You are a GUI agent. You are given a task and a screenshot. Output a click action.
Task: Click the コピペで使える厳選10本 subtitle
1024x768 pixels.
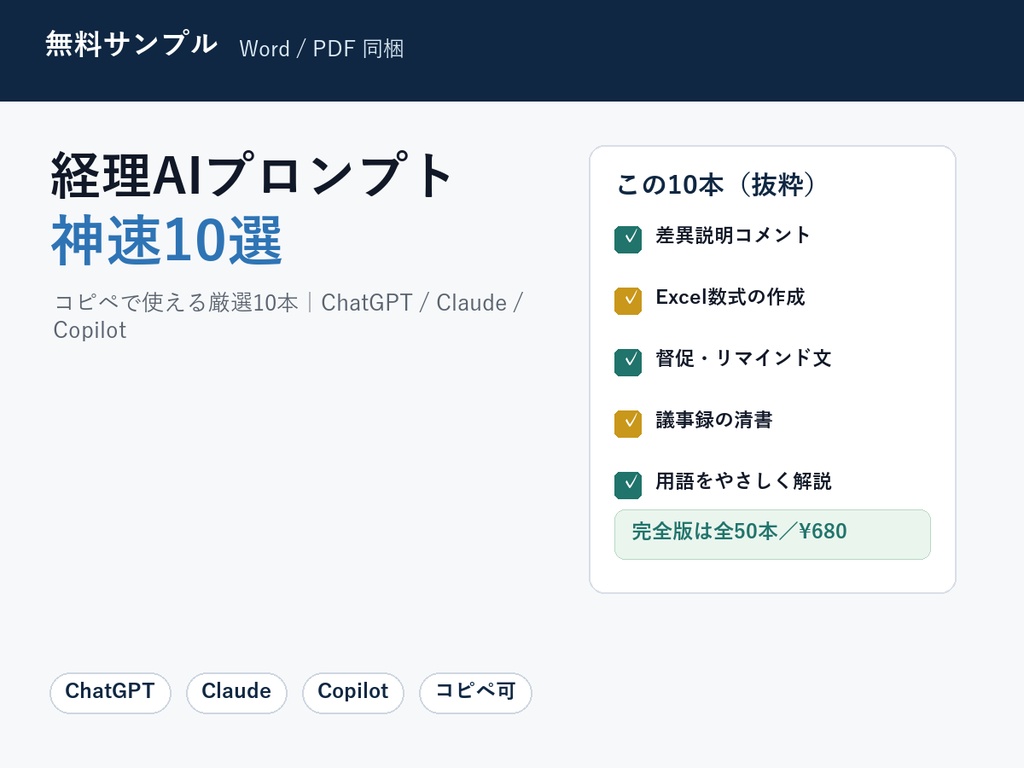click(288, 316)
